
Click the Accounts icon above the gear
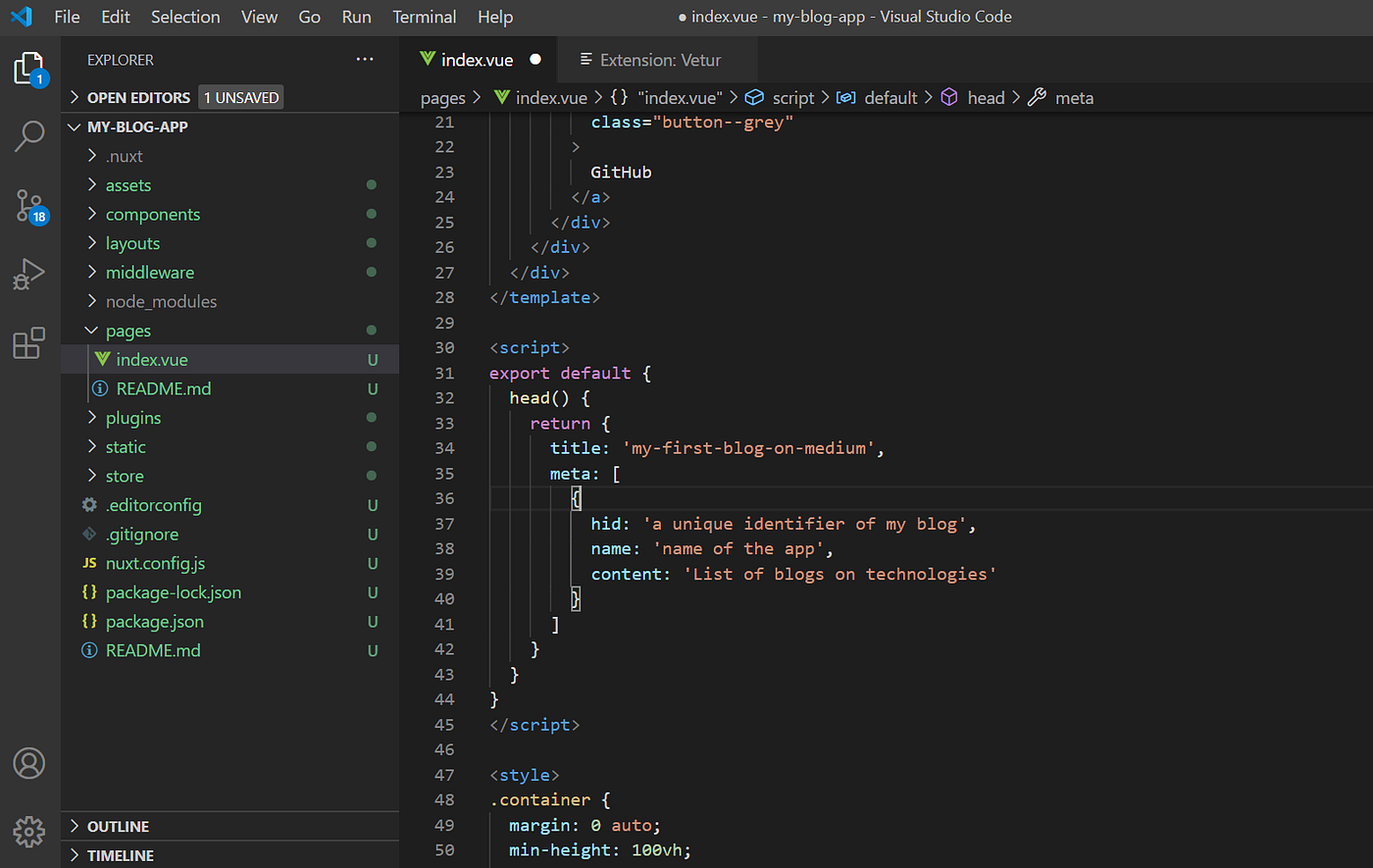[x=29, y=763]
